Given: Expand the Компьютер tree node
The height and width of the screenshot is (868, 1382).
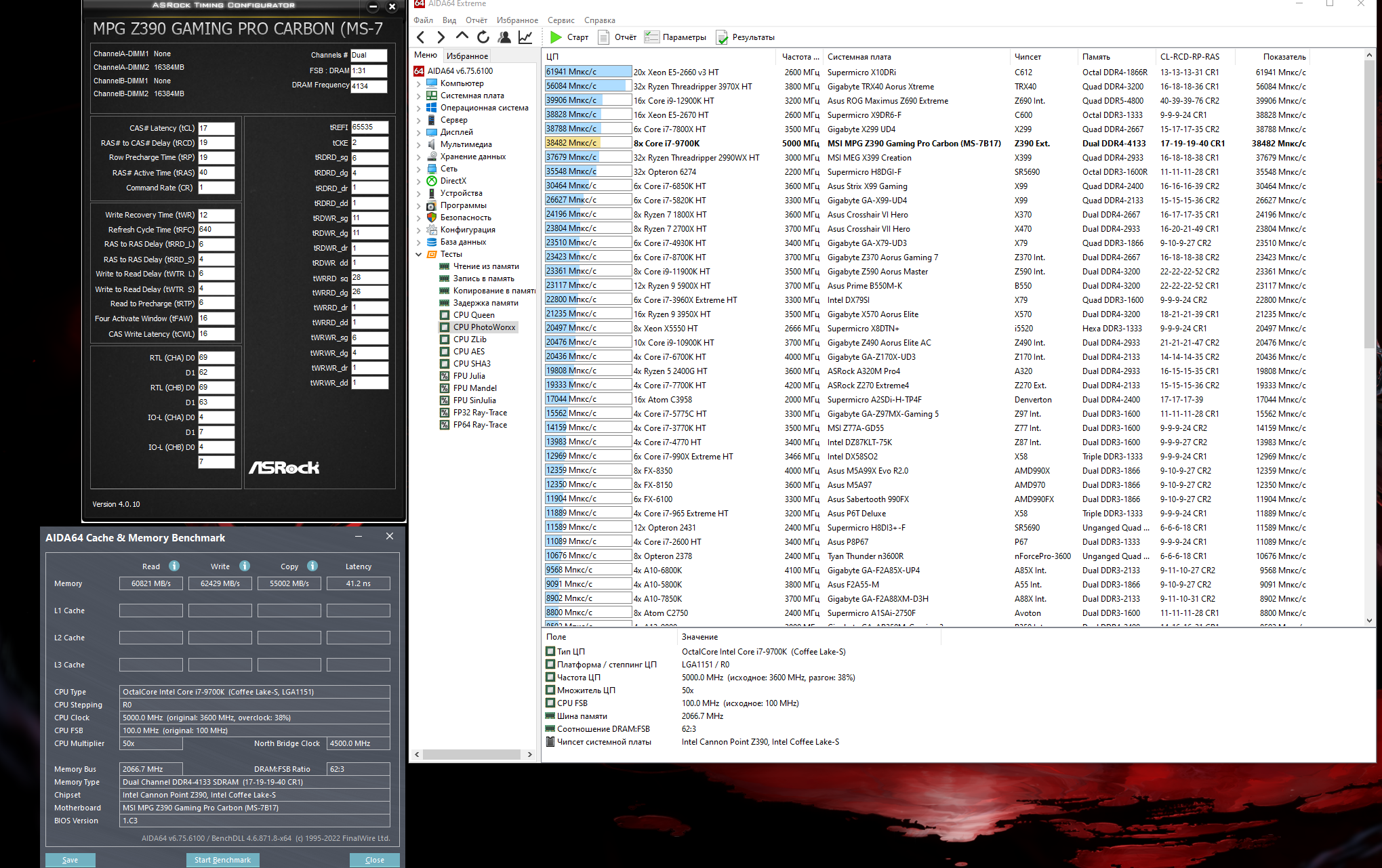Looking at the screenshot, I should pyautogui.click(x=418, y=83).
